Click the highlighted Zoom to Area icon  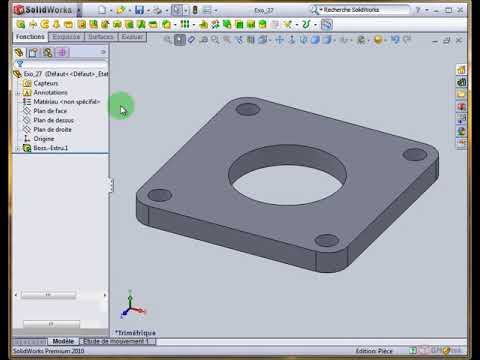pyautogui.click(x=180, y=40)
